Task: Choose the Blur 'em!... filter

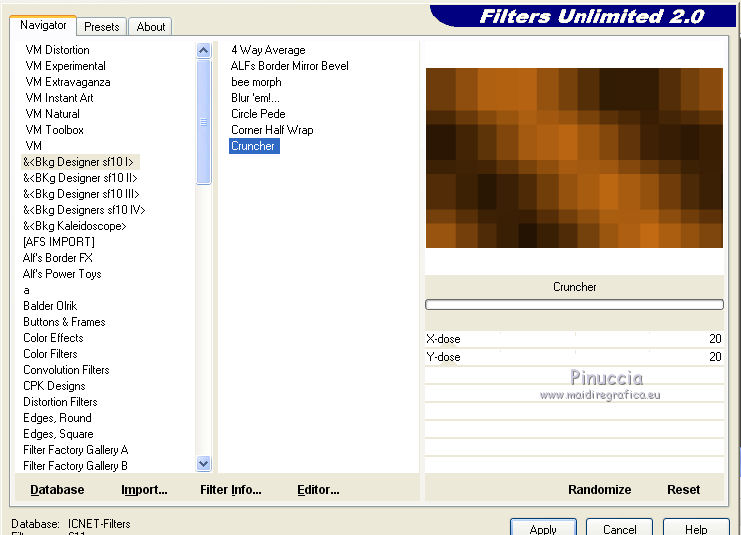Action: click(x=255, y=98)
